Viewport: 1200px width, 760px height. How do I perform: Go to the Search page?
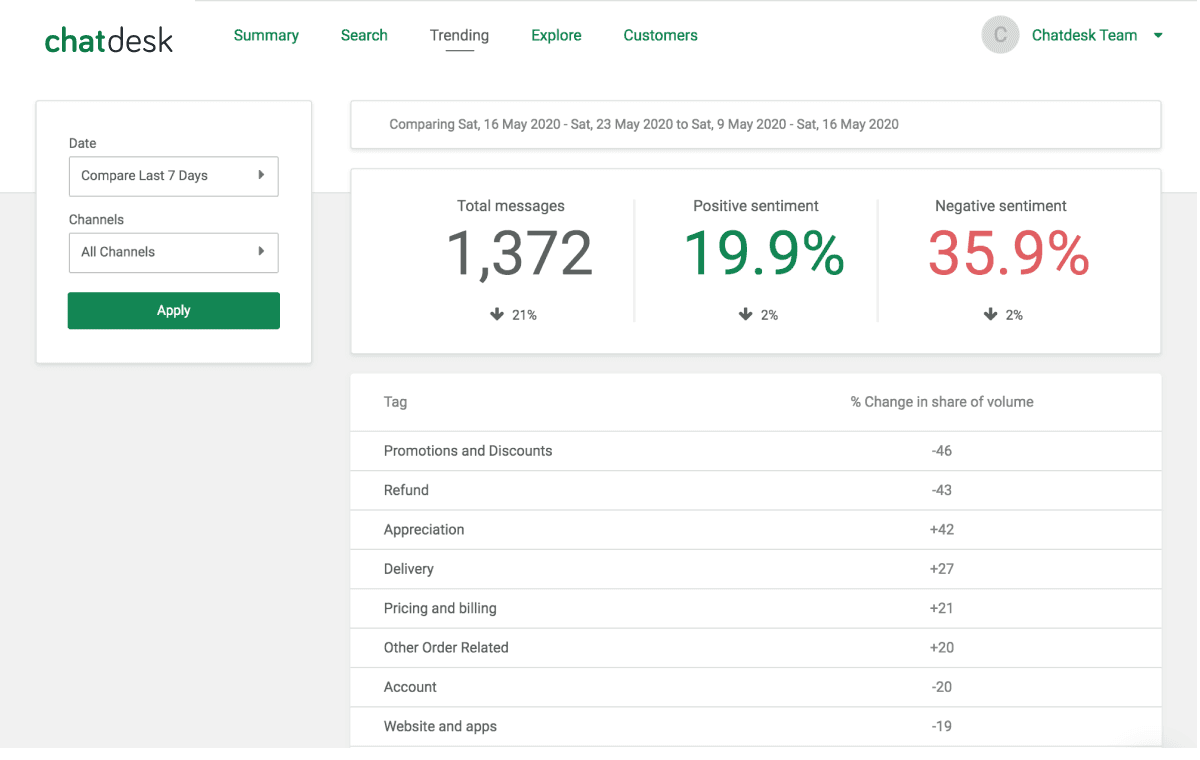[x=364, y=35]
